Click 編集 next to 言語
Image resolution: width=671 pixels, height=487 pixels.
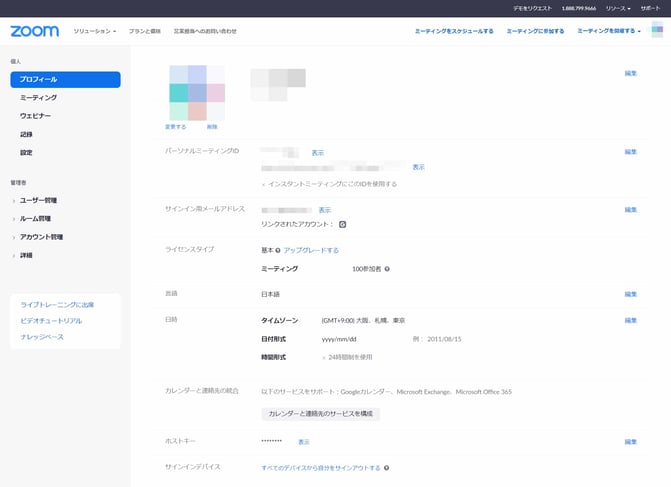point(630,294)
